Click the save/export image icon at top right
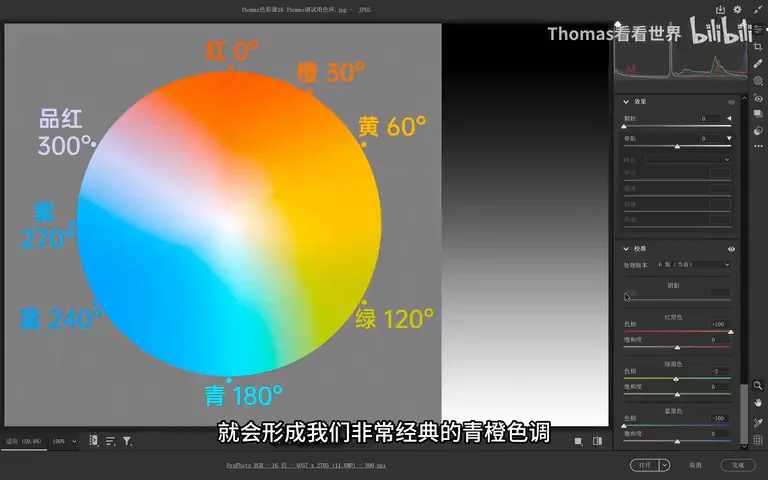 click(x=720, y=9)
